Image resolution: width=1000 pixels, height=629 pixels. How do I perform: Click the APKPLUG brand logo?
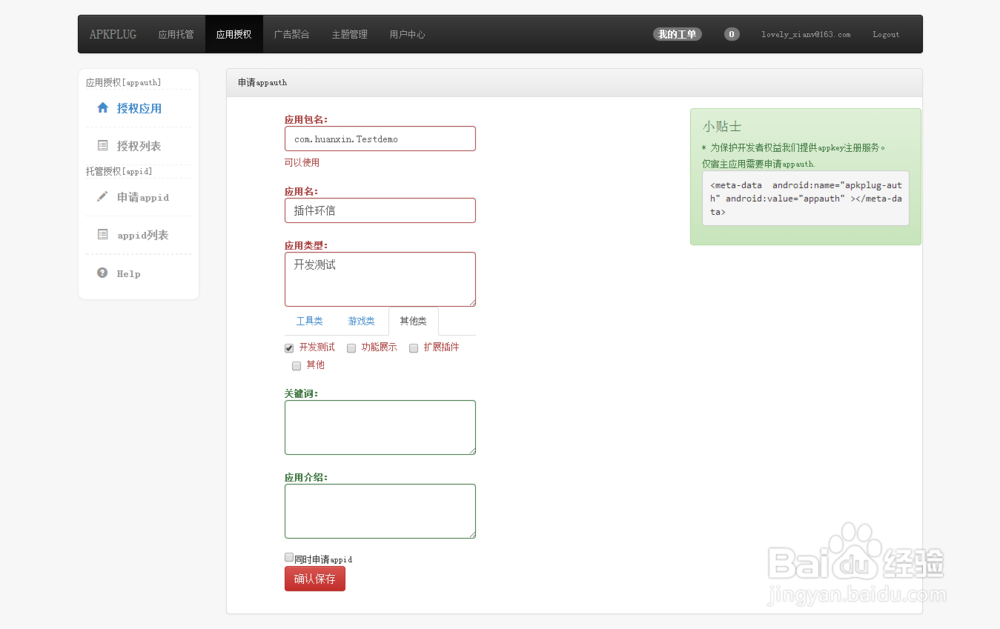[113, 34]
